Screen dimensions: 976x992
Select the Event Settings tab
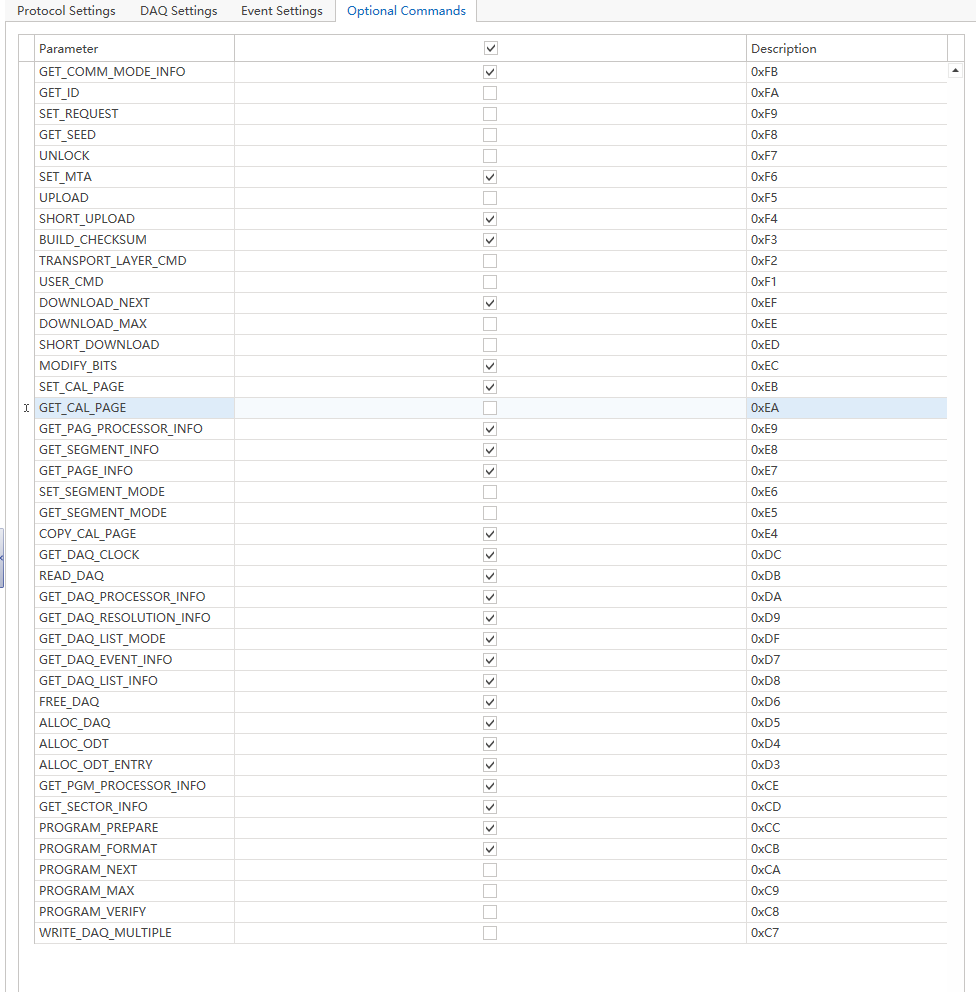click(281, 11)
